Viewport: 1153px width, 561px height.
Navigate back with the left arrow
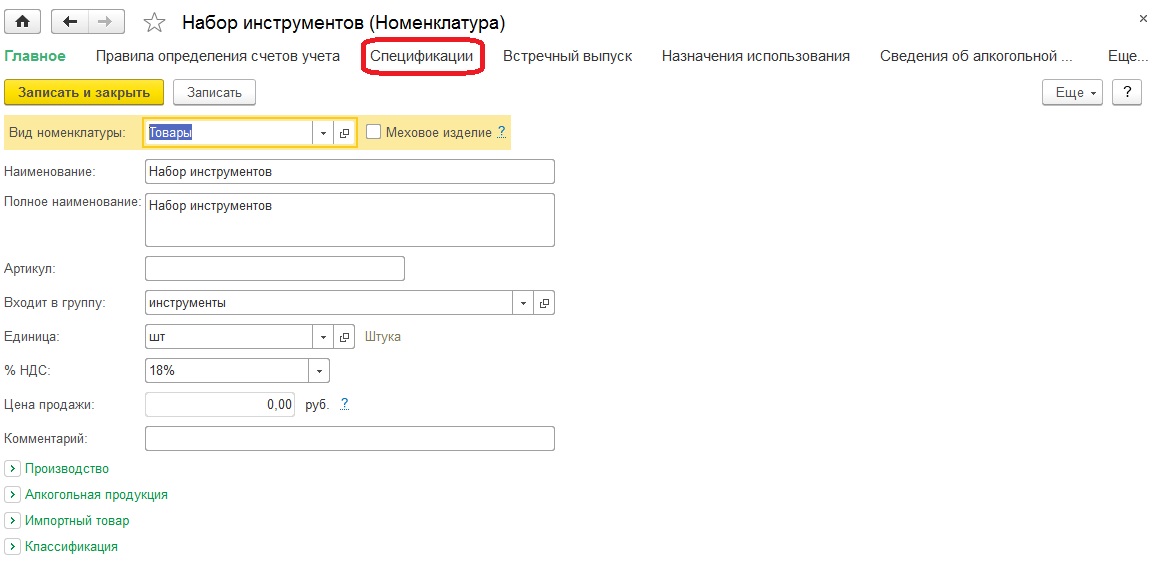click(71, 22)
